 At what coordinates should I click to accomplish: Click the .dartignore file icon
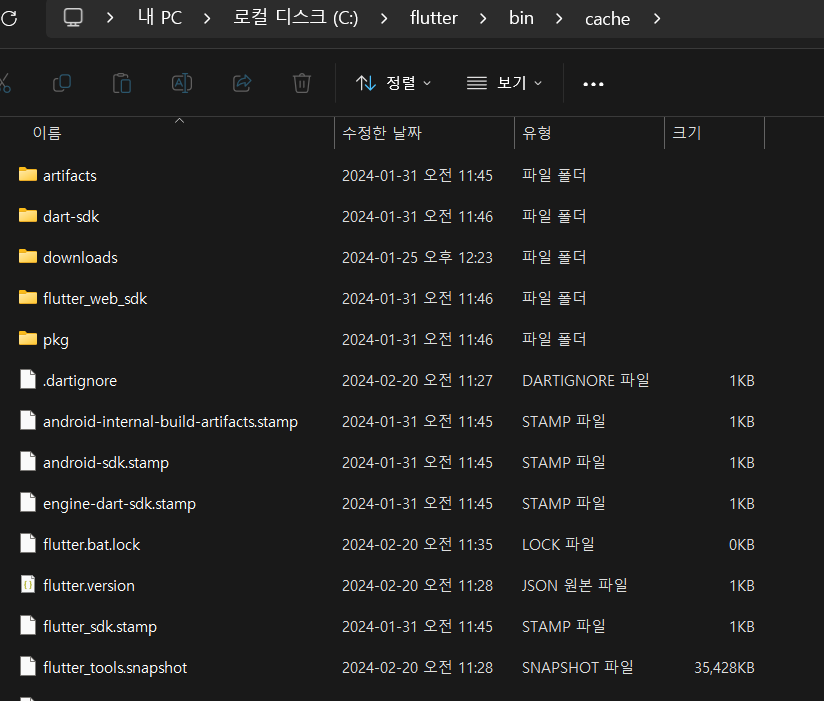(28, 379)
